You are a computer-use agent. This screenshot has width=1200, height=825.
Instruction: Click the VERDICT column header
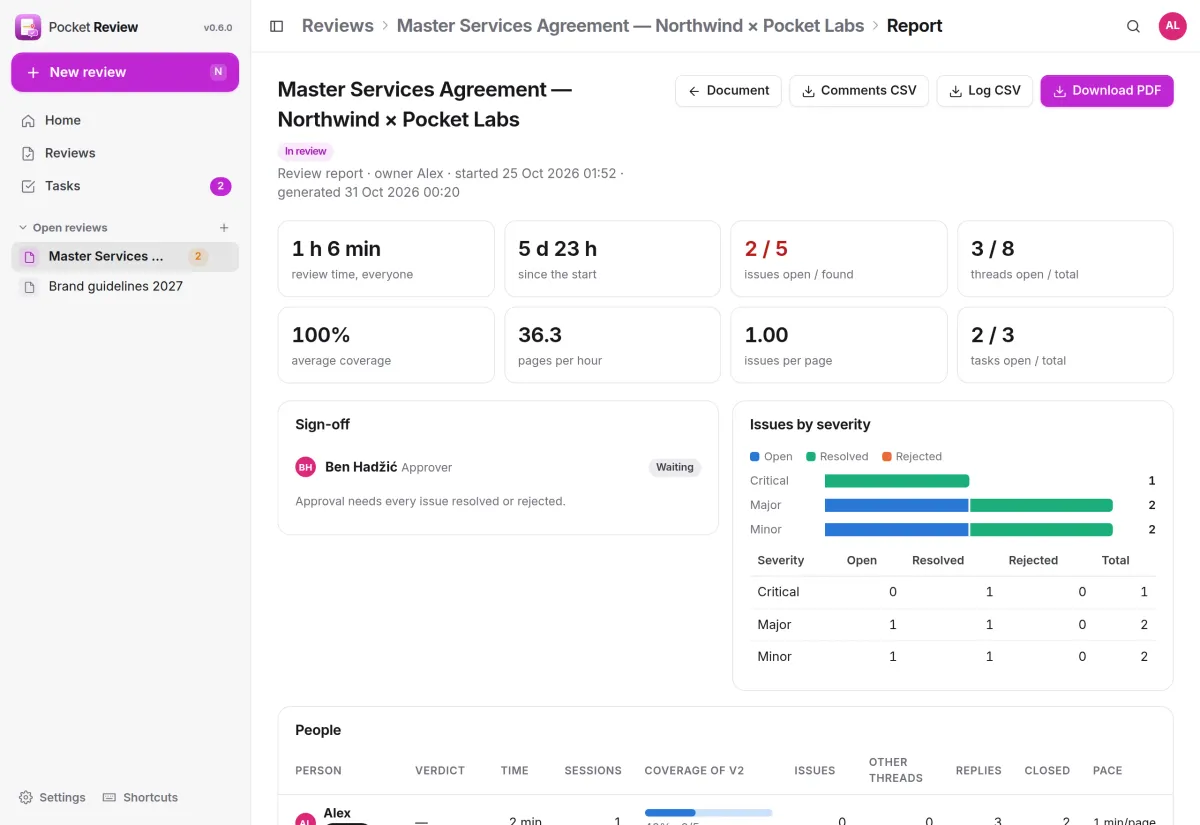click(440, 770)
